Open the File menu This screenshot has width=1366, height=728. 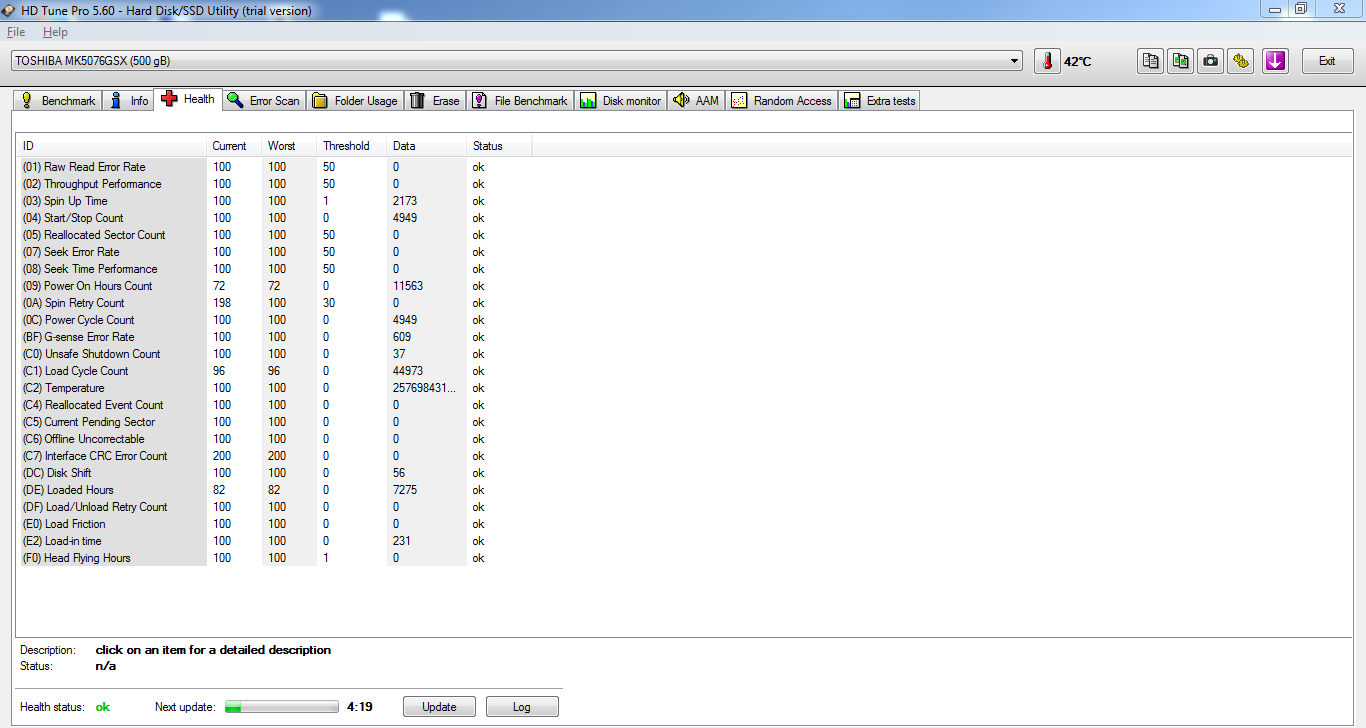[x=16, y=32]
